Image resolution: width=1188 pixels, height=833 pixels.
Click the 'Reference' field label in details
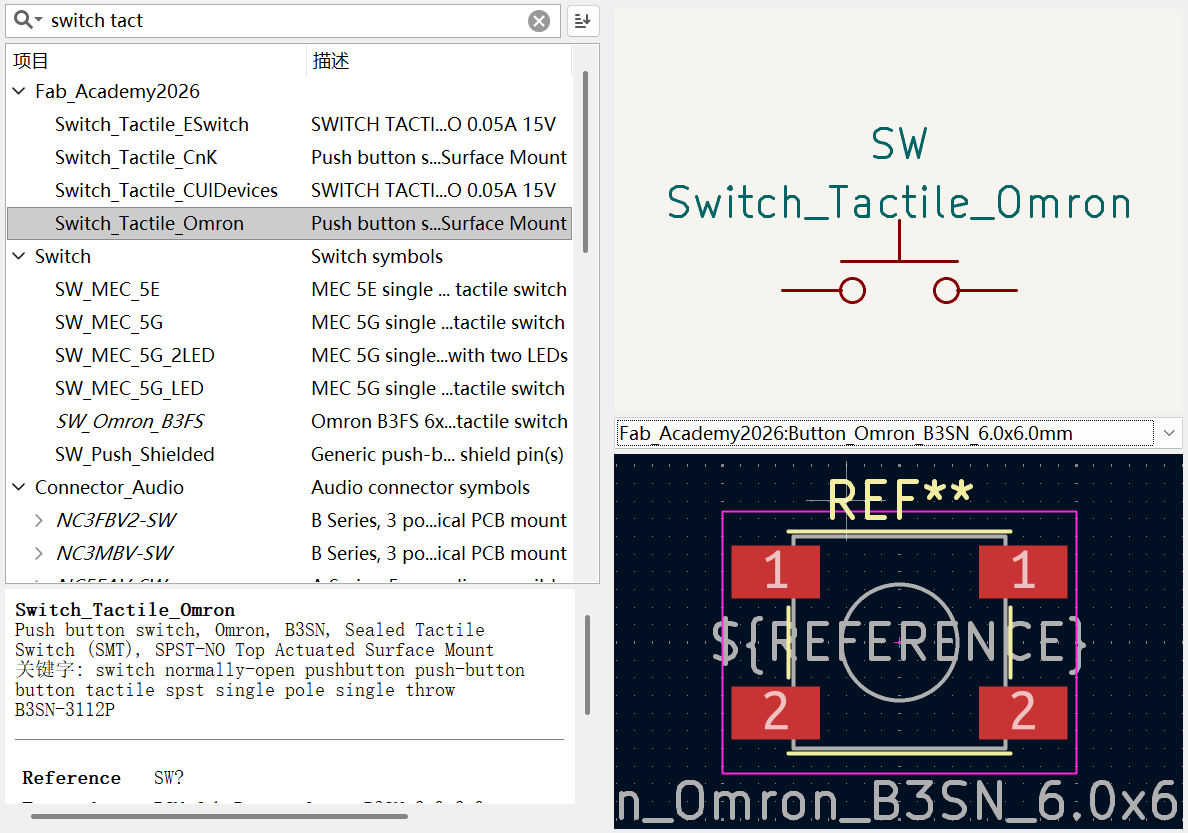71,778
